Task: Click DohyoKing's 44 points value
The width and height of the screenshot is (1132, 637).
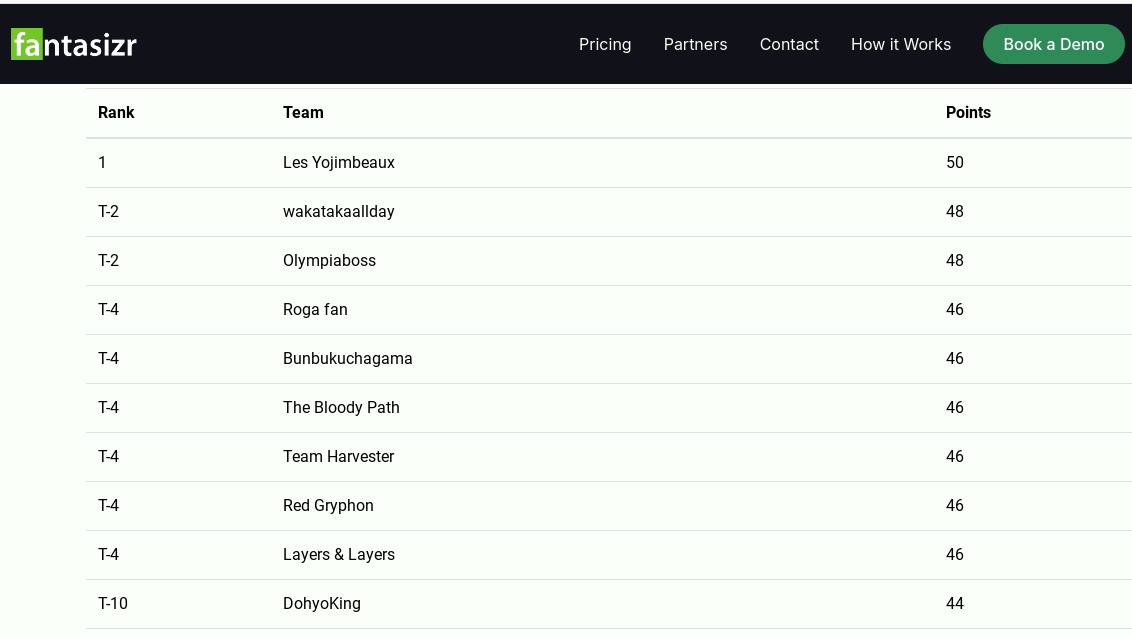Action: point(954,604)
